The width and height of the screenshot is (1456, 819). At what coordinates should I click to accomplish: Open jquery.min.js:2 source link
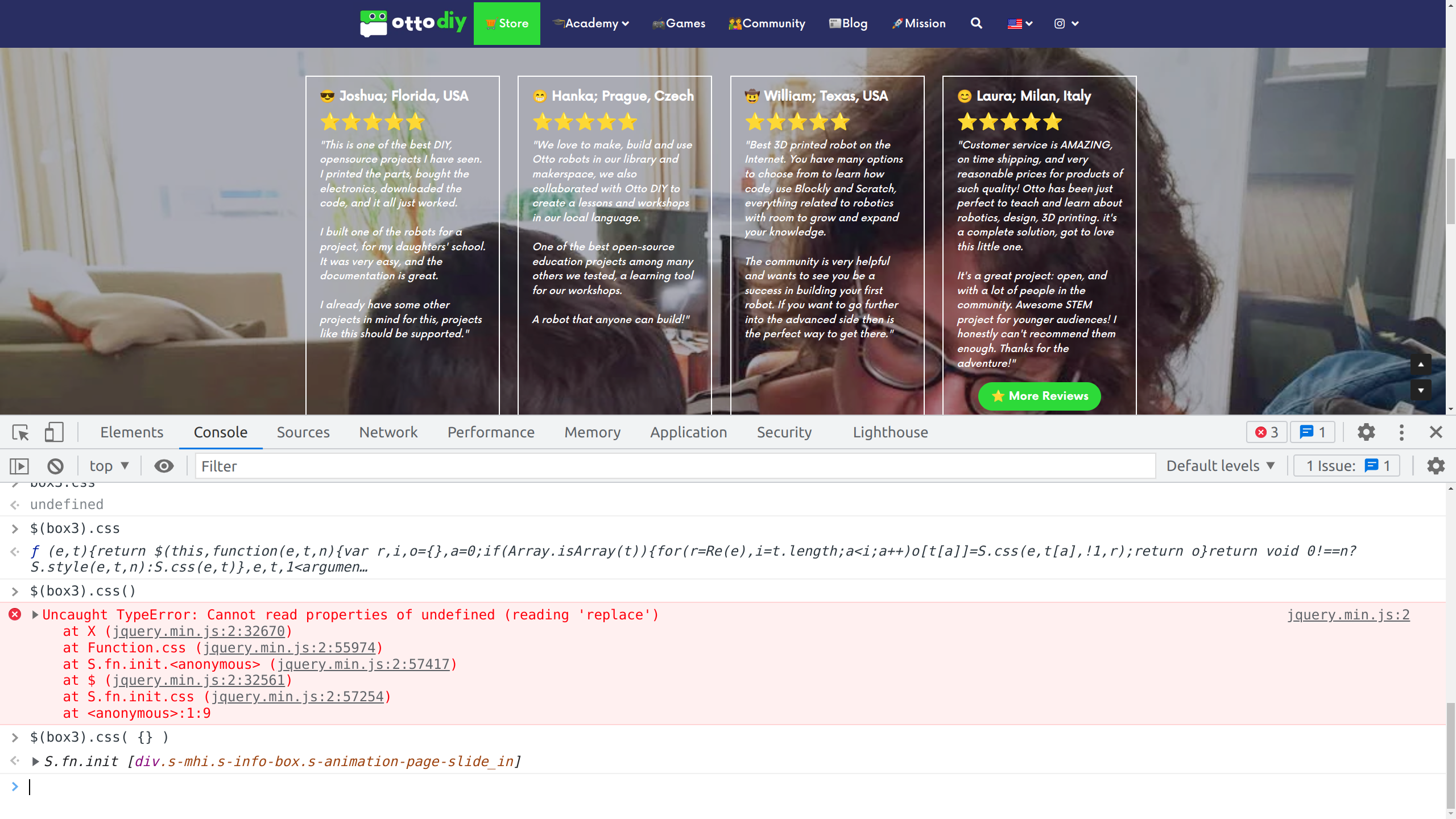tap(1348, 615)
